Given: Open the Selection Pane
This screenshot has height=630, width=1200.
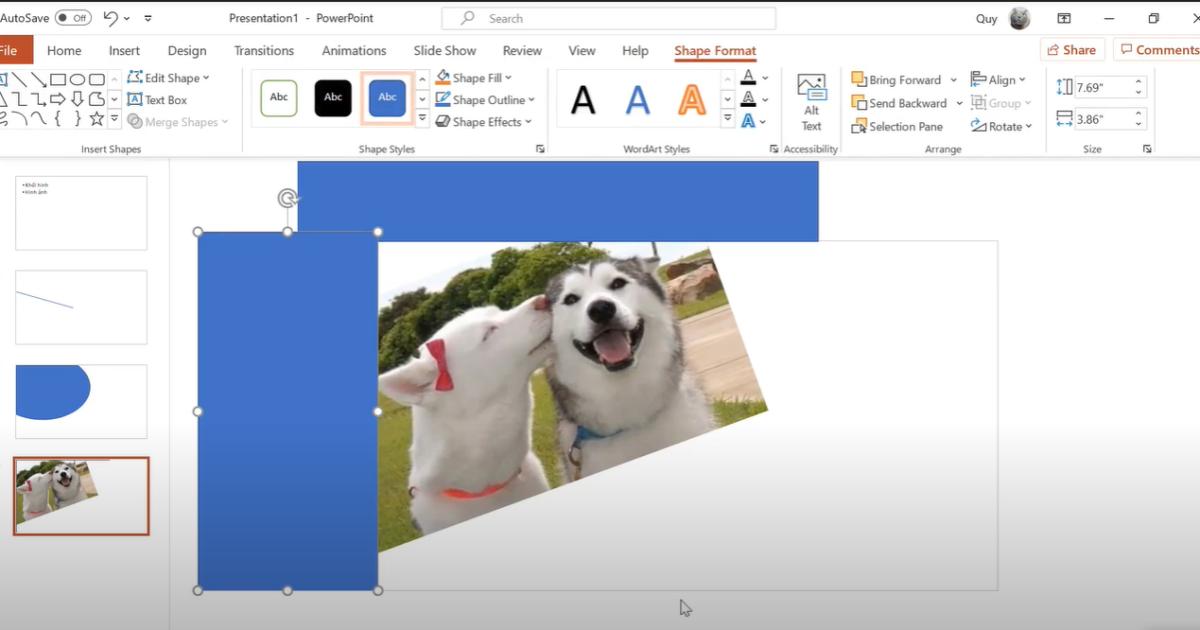Looking at the screenshot, I should point(897,127).
